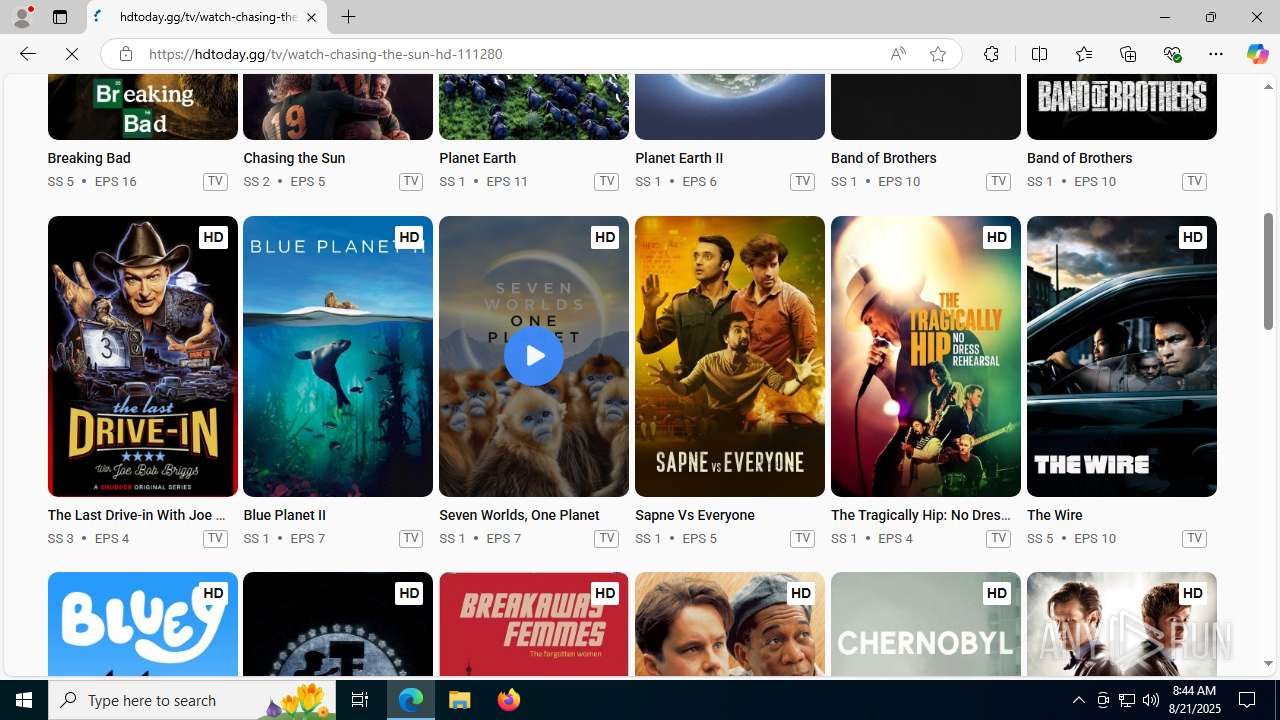Open Settings and more menu

point(1216,54)
